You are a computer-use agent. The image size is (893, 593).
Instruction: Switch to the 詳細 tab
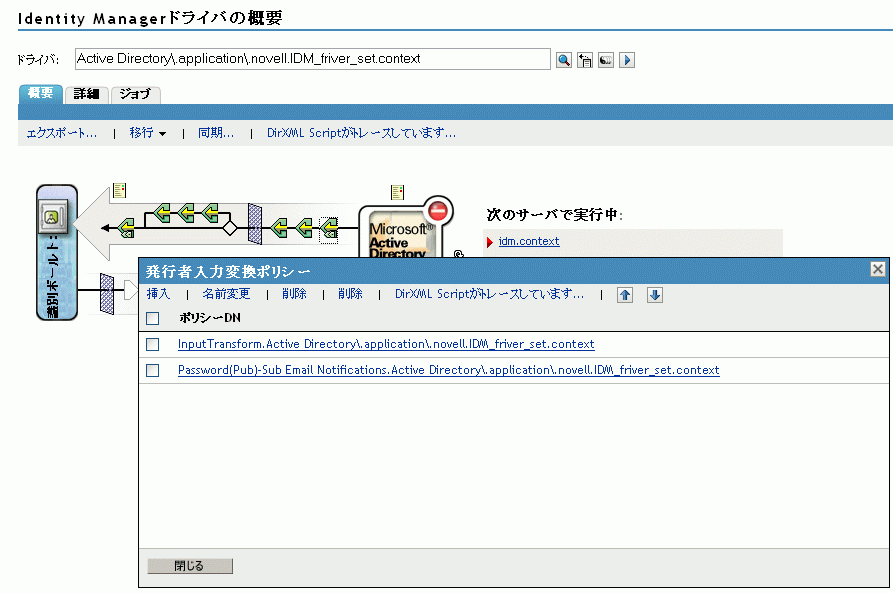click(86, 94)
